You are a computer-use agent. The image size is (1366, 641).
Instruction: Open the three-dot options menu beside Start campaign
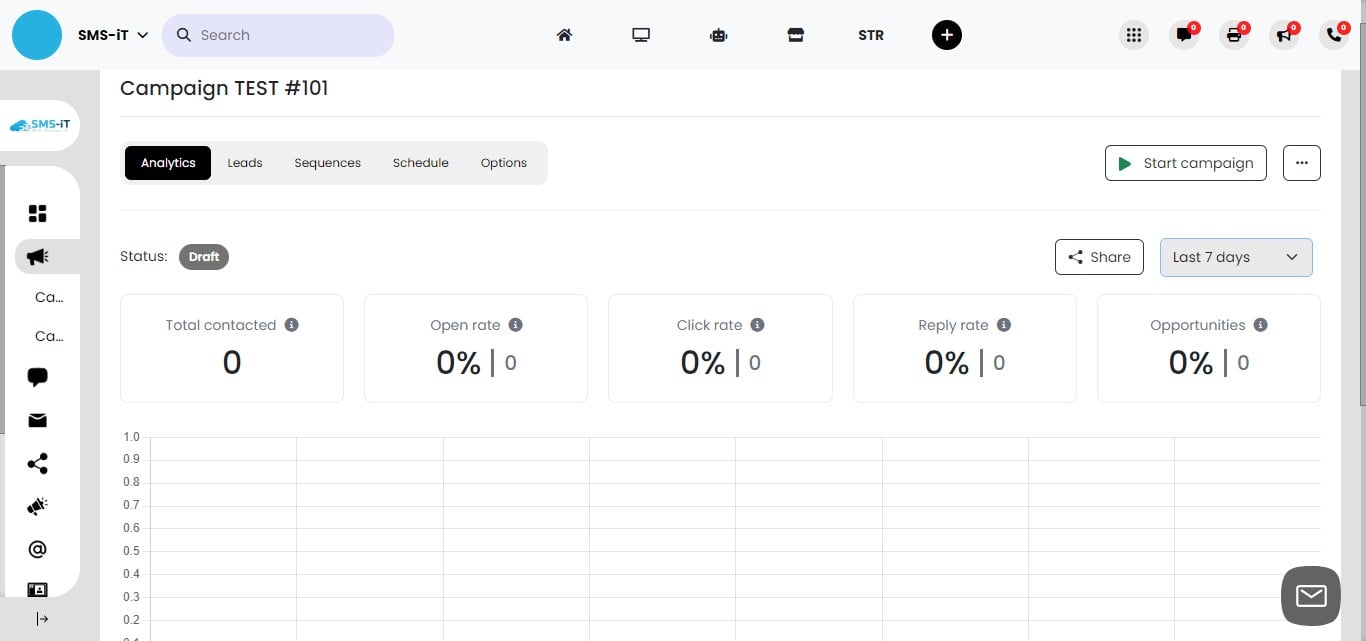coord(1301,162)
